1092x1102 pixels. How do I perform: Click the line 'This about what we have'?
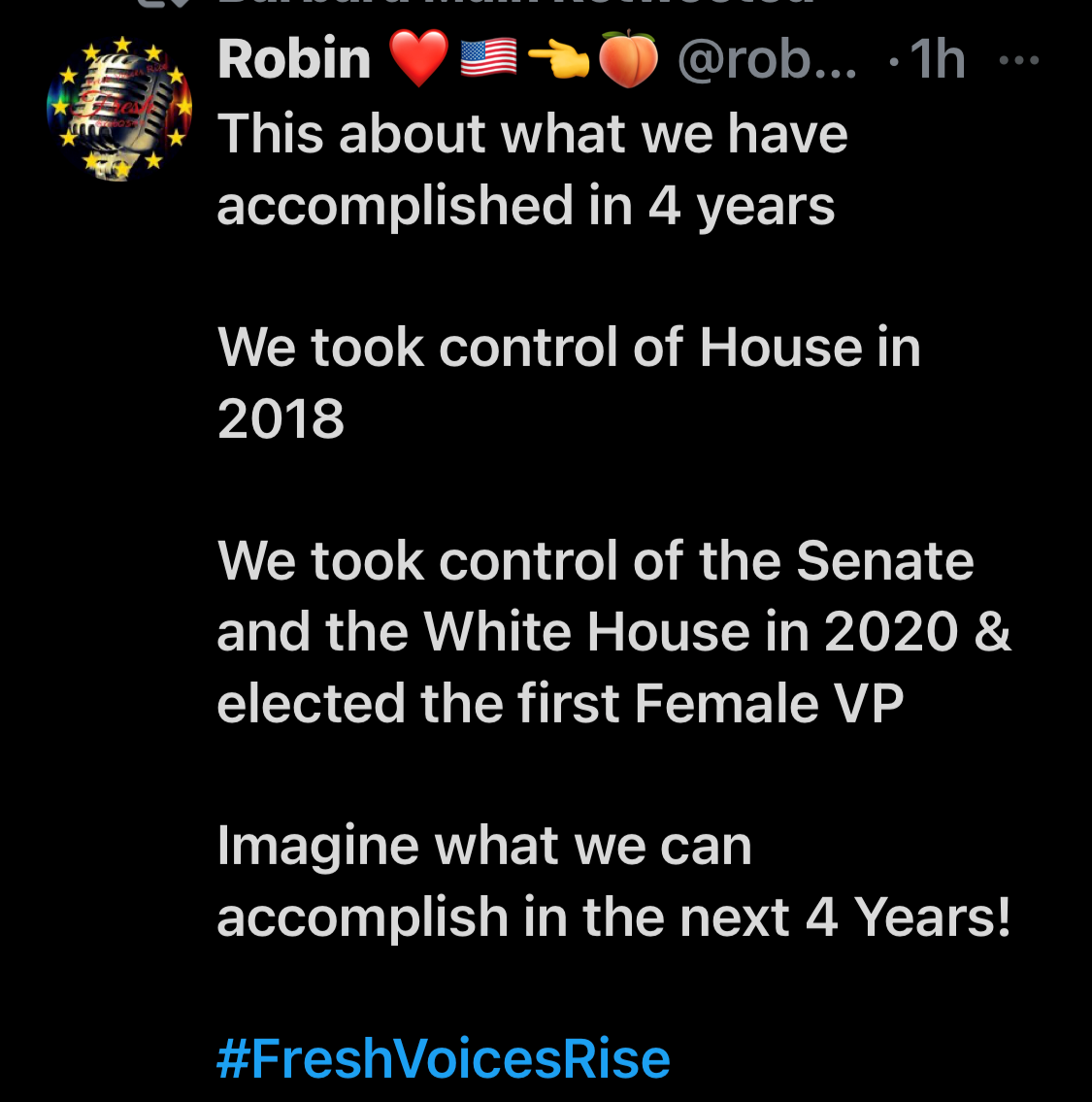click(532, 134)
